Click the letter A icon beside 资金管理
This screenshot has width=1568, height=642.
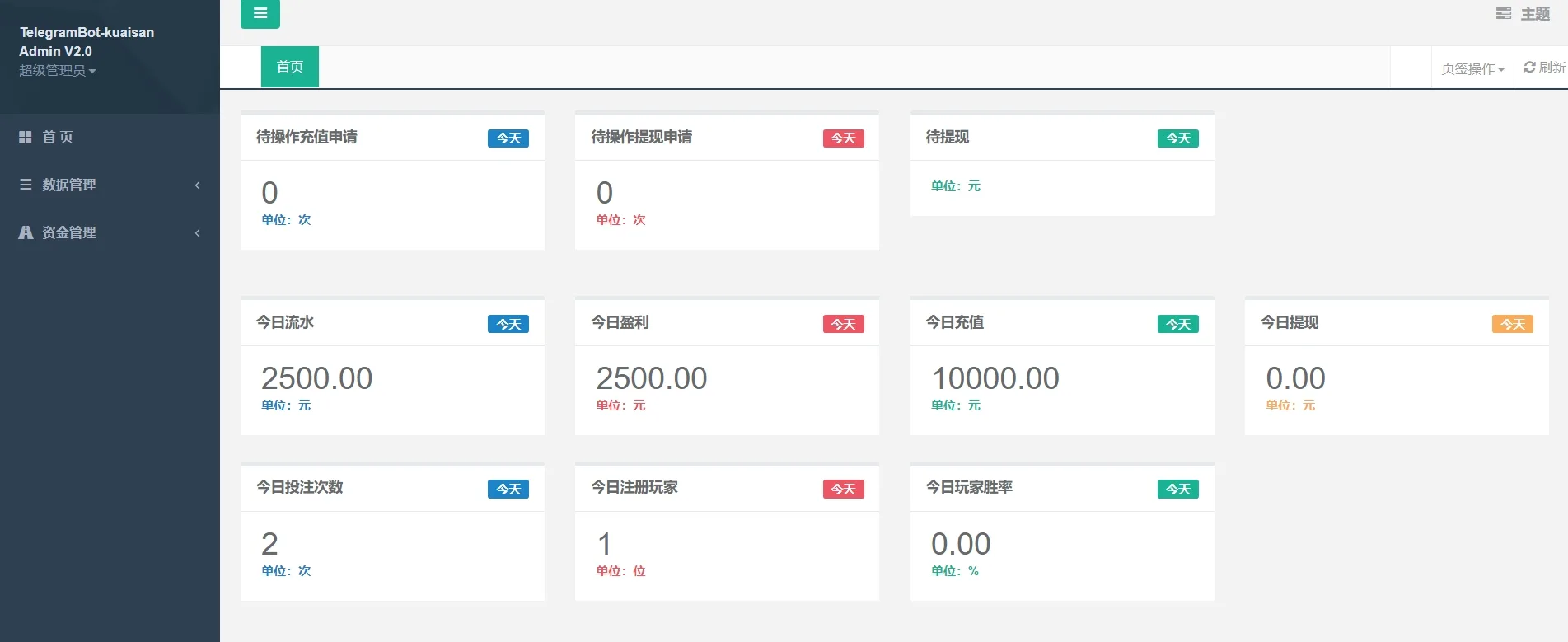click(x=26, y=232)
